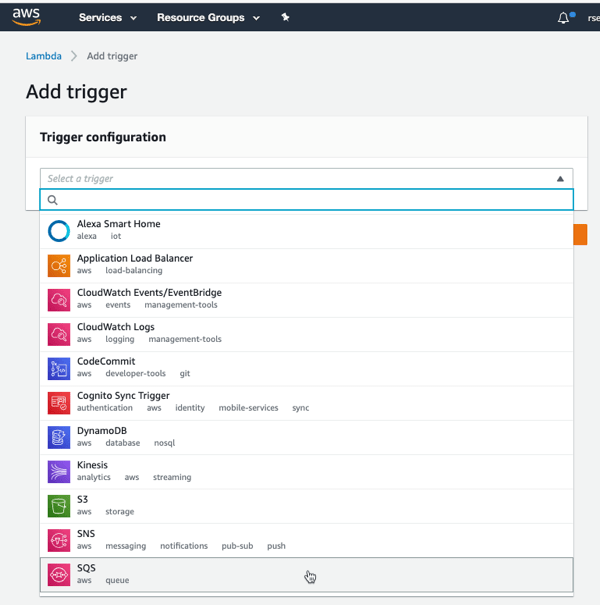Open the notifications bell icon
The width and height of the screenshot is (600, 605).
pyautogui.click(x=563, y=18)
